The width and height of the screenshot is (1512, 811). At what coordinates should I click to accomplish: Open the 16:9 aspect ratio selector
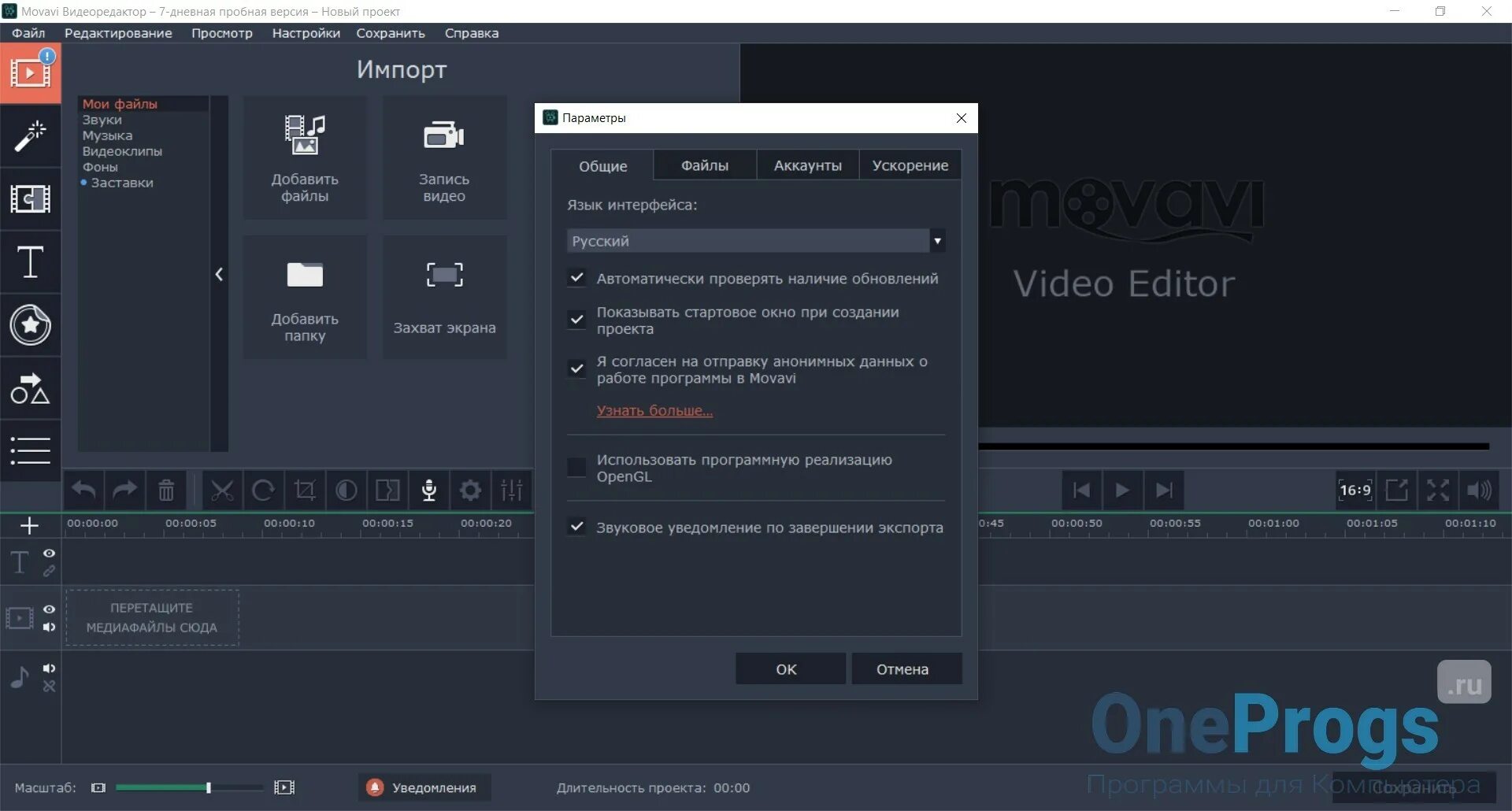point(1355,491)
